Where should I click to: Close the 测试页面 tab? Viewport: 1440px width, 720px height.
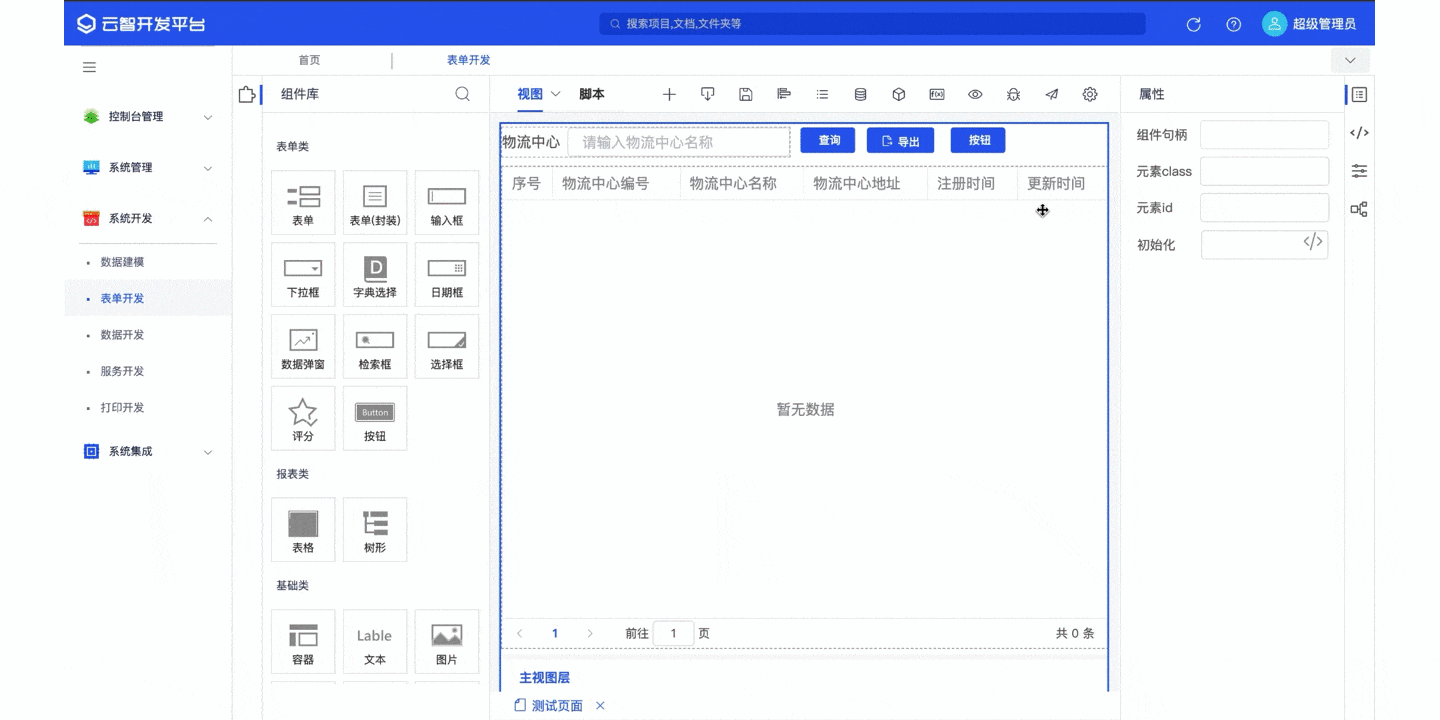(x=600, y=706)
